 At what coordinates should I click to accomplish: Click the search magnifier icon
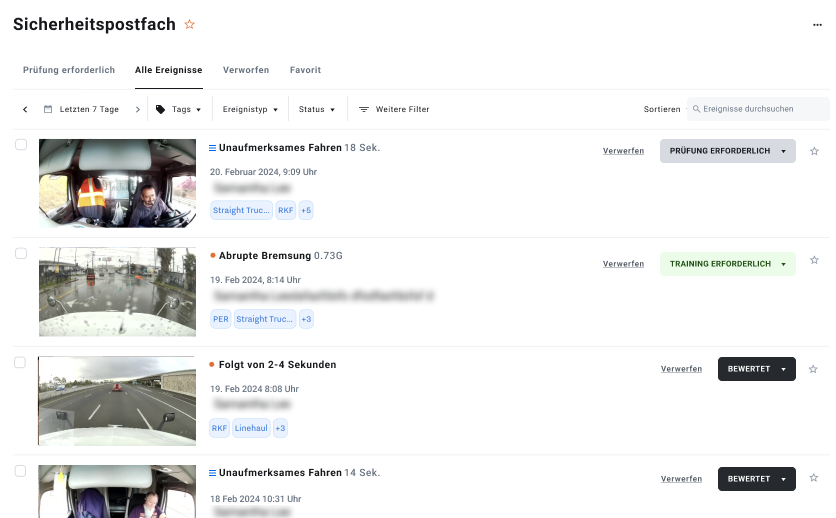tap(696, 109)
